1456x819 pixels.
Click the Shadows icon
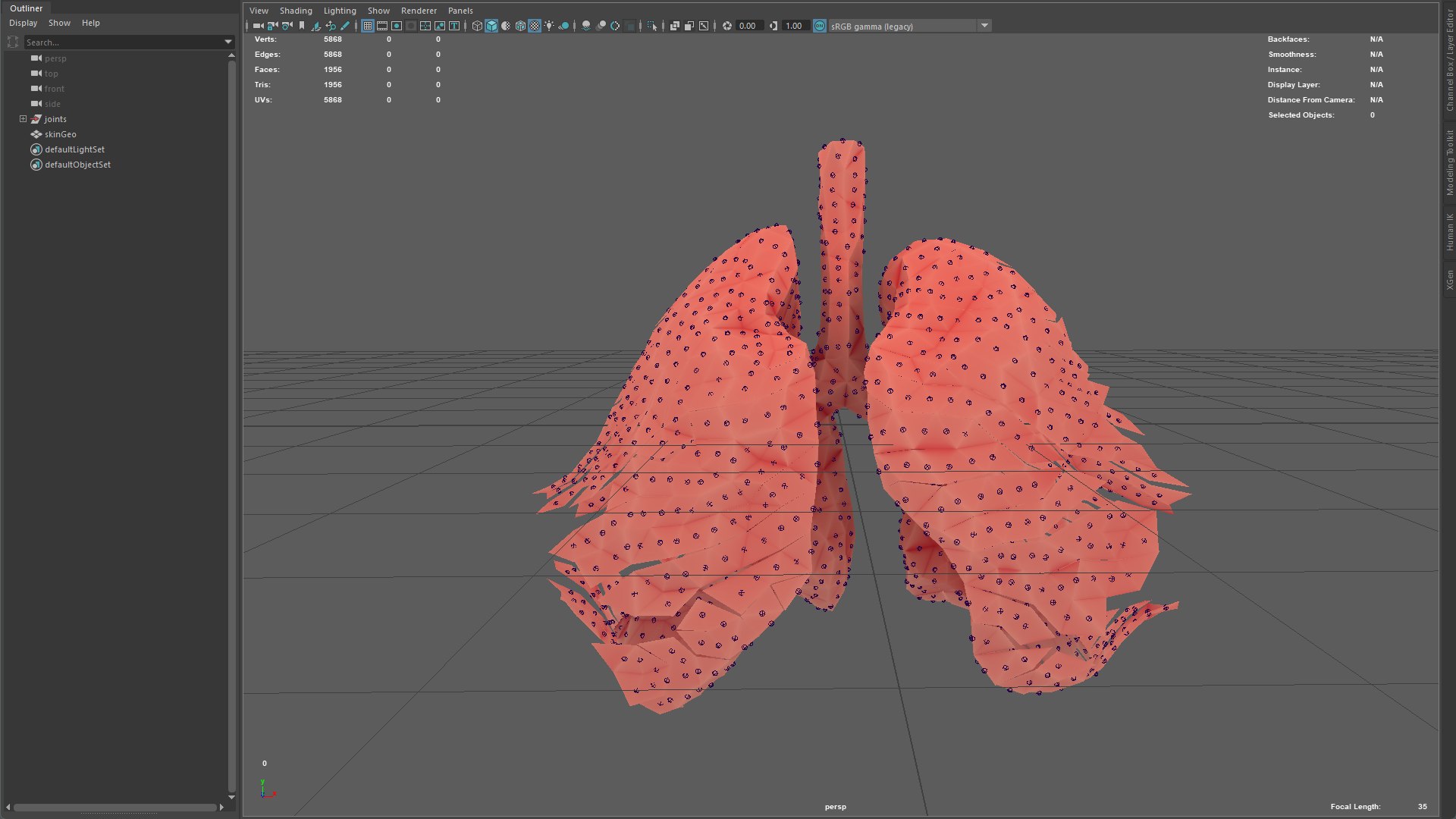pyautogui.click(x=563, y=26)
